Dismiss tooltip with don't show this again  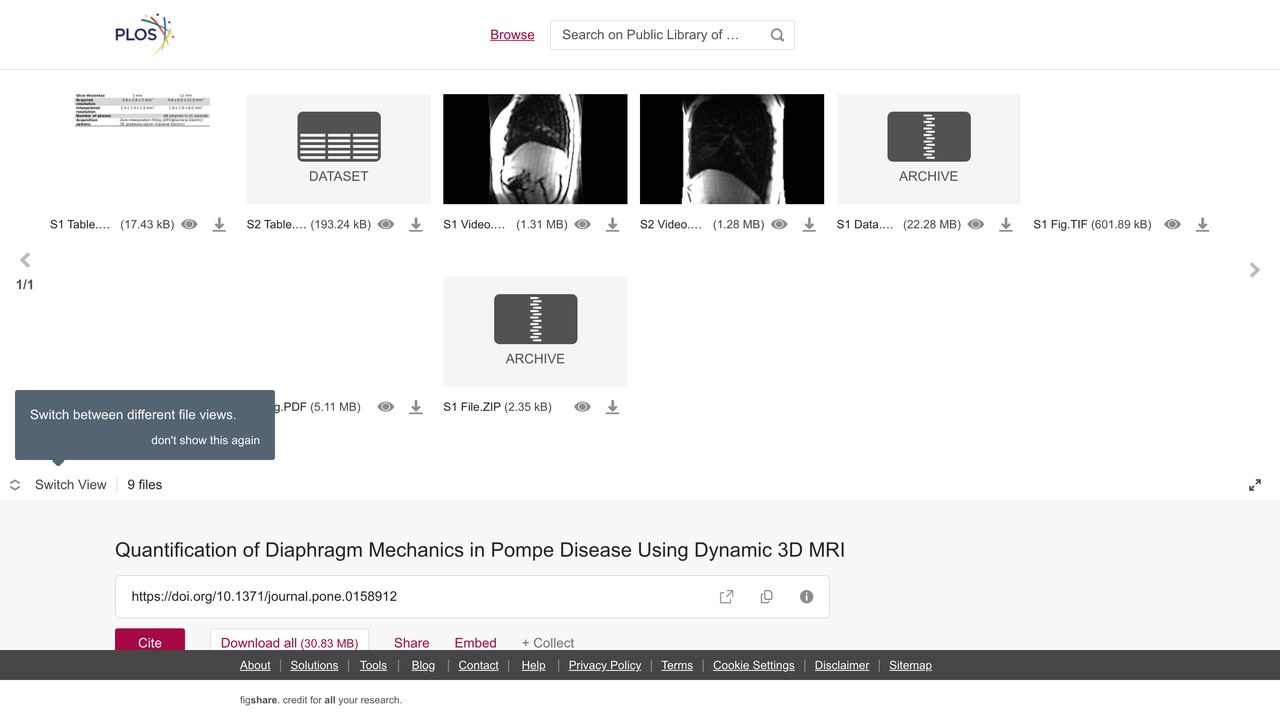coord(205,440)
